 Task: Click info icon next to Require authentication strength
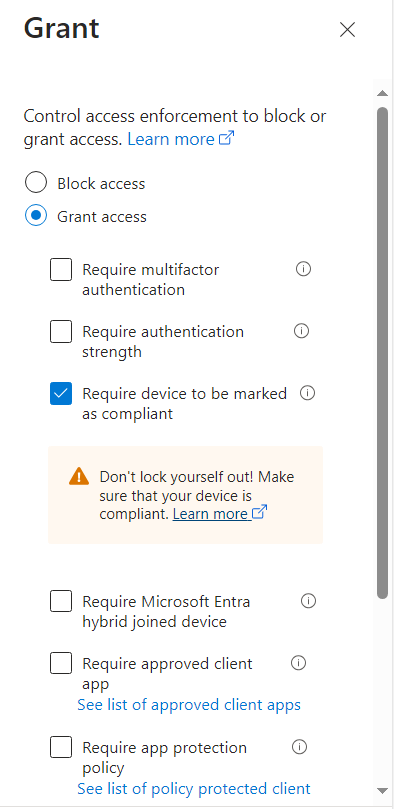[x=301, y=331]
